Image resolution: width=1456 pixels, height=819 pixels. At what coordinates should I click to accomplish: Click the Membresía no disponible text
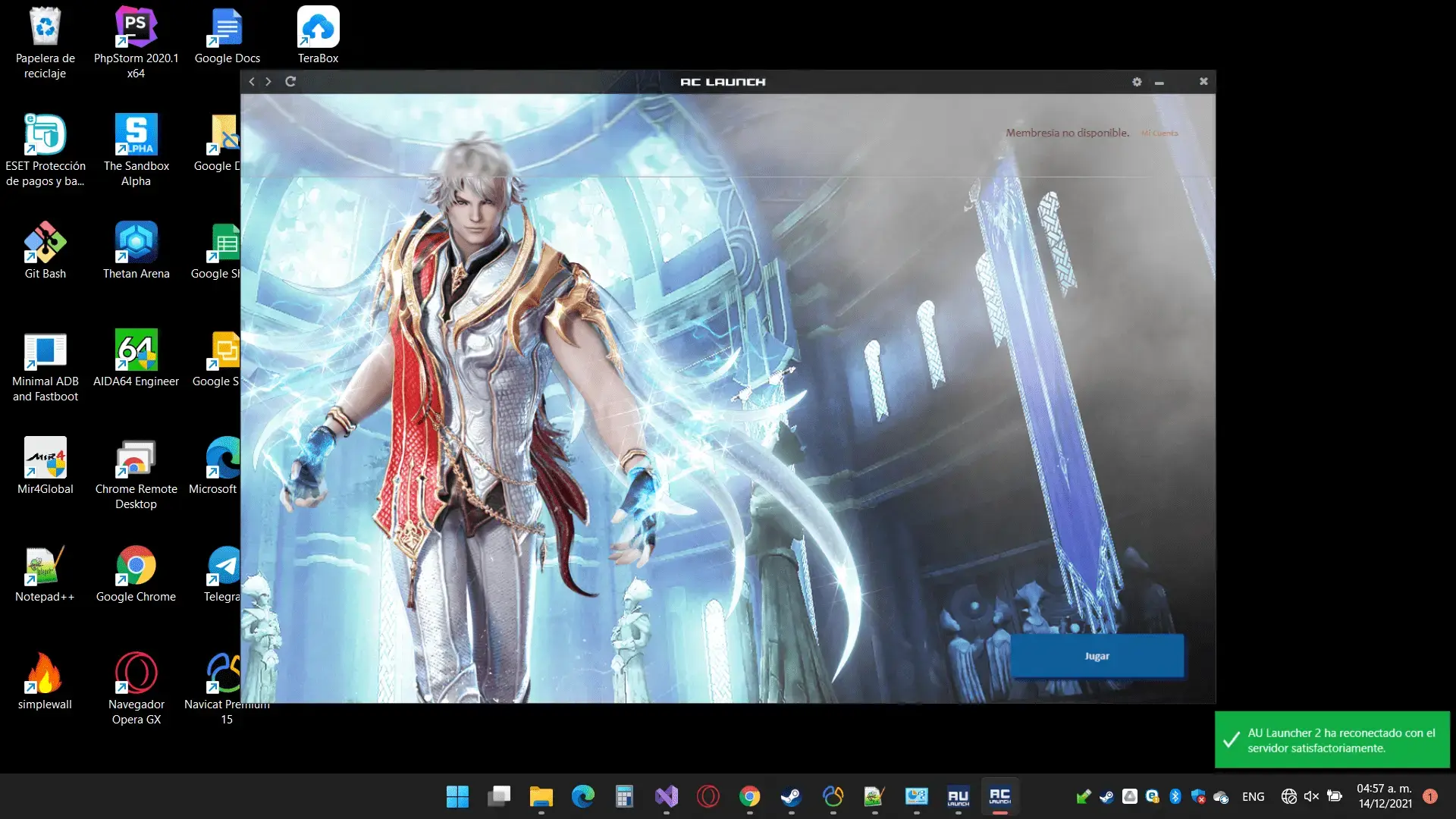[x=1067, y=133]
